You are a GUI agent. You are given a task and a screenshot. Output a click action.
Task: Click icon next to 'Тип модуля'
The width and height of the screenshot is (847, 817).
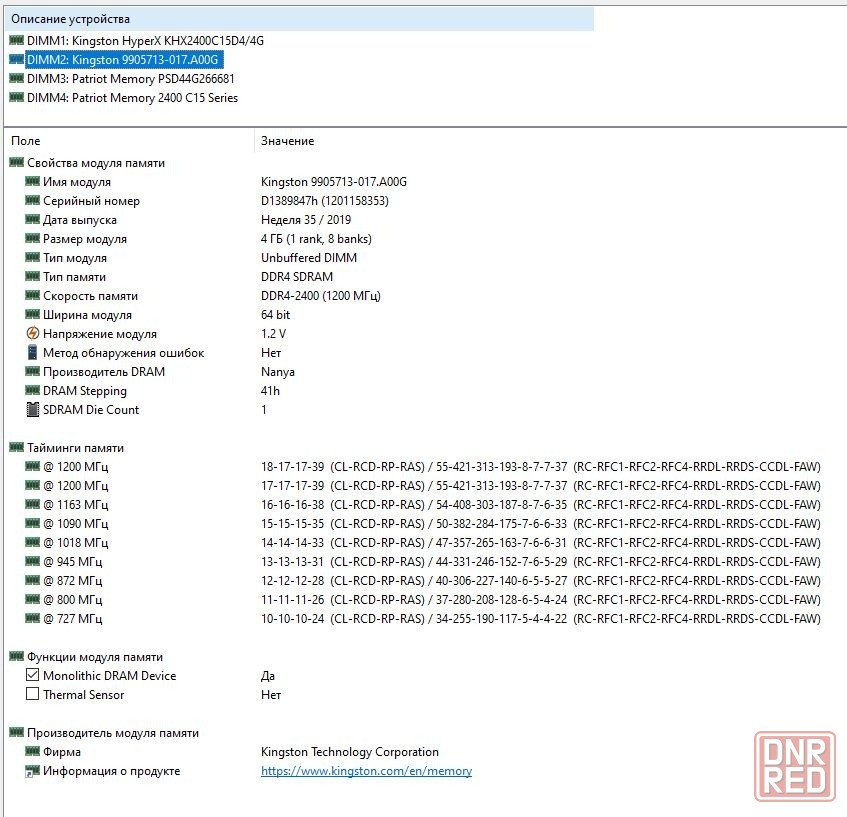click(x=32, y=257)
